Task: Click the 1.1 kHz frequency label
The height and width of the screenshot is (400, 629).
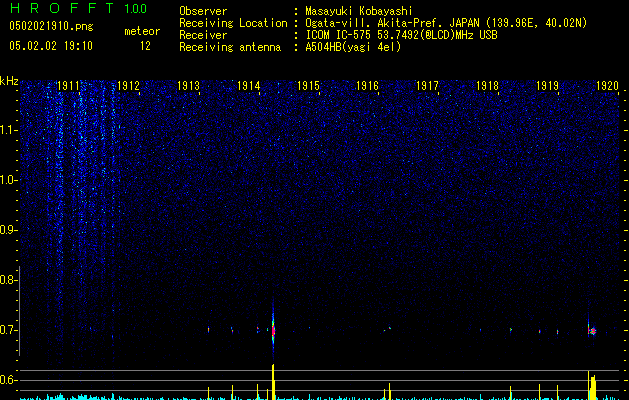Action: (x=9, y=130)
